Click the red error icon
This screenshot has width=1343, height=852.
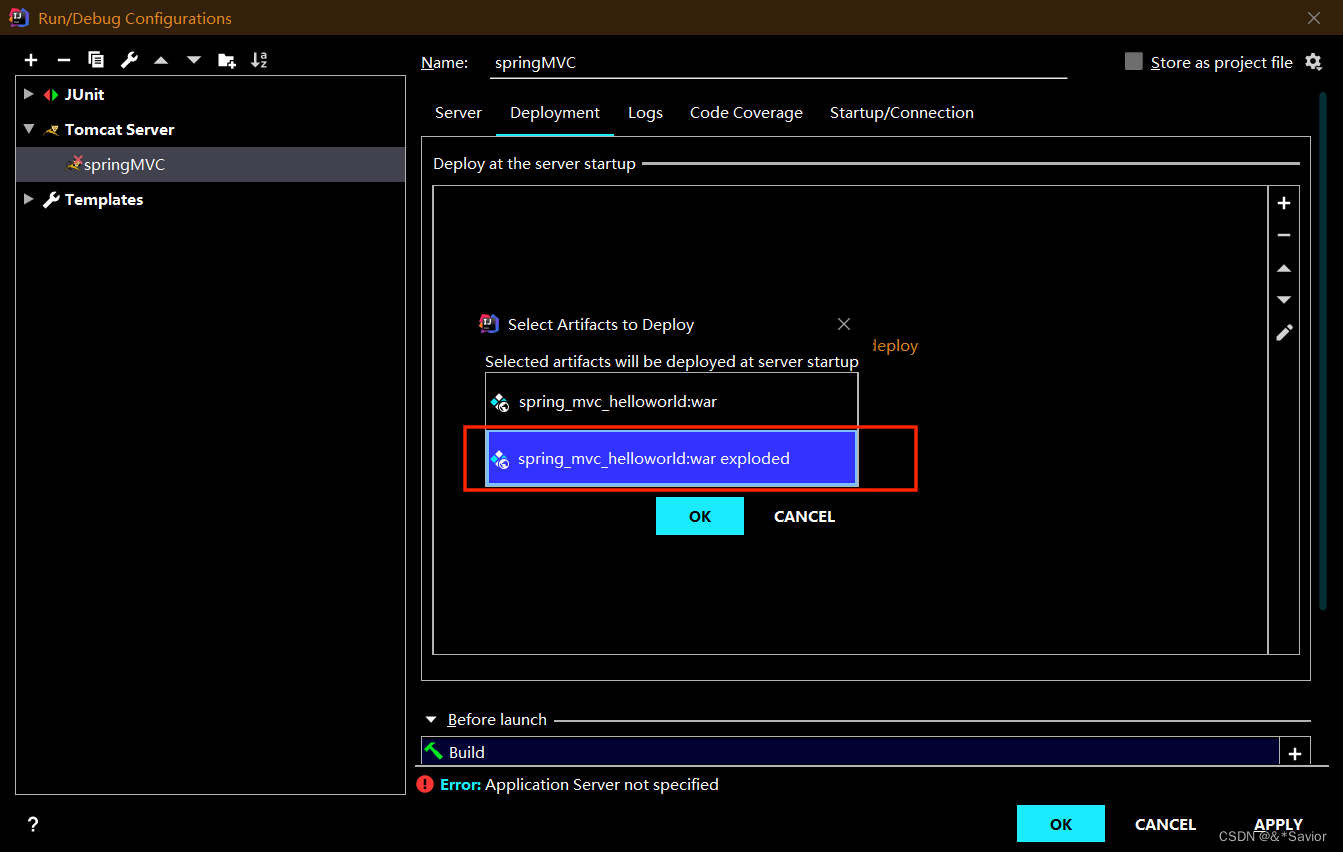point(425,784)
